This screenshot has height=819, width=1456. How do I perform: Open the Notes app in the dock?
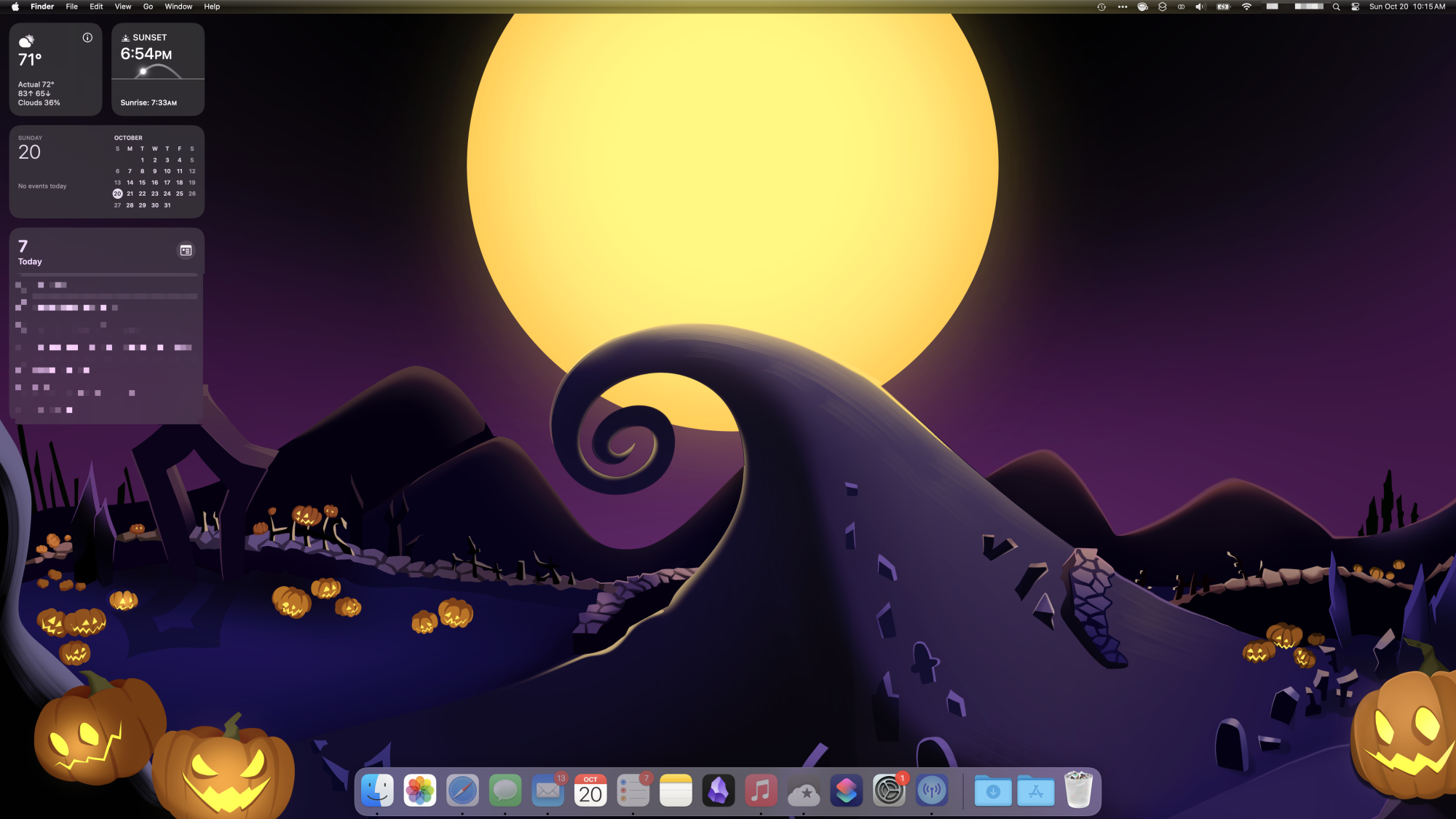click(676, 791)
